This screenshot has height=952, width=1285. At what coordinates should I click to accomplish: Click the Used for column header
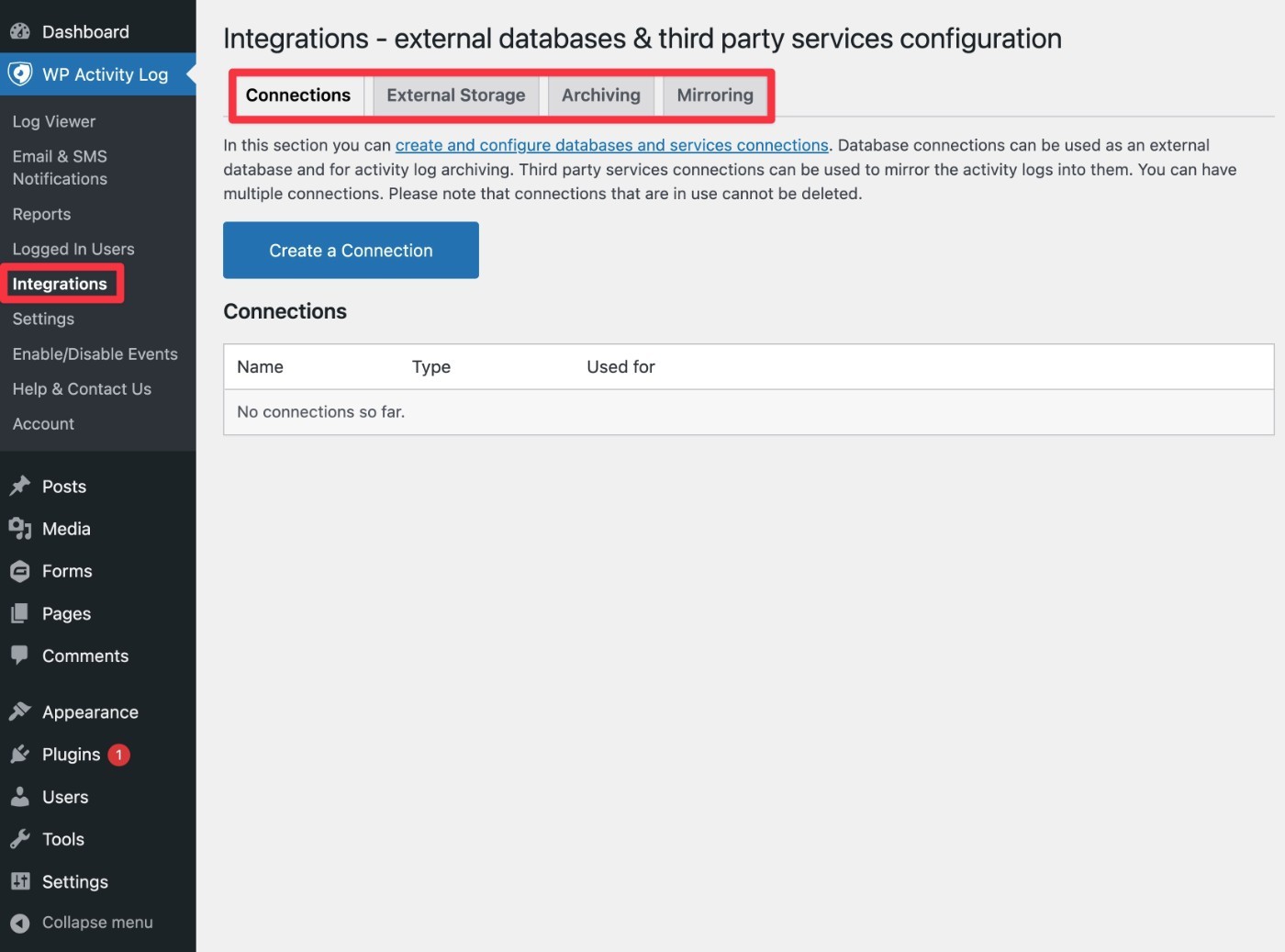click(x=620, y=367)
